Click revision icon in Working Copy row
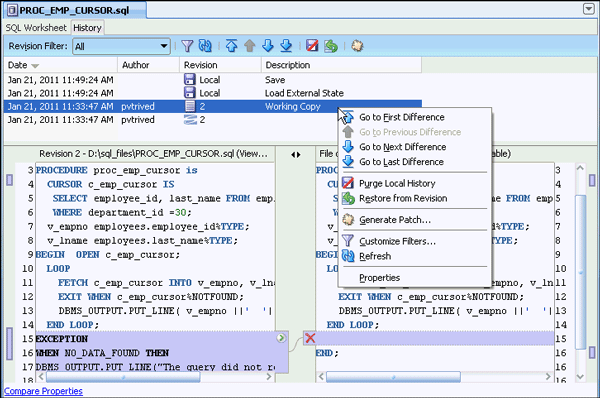 pos(190,106)
